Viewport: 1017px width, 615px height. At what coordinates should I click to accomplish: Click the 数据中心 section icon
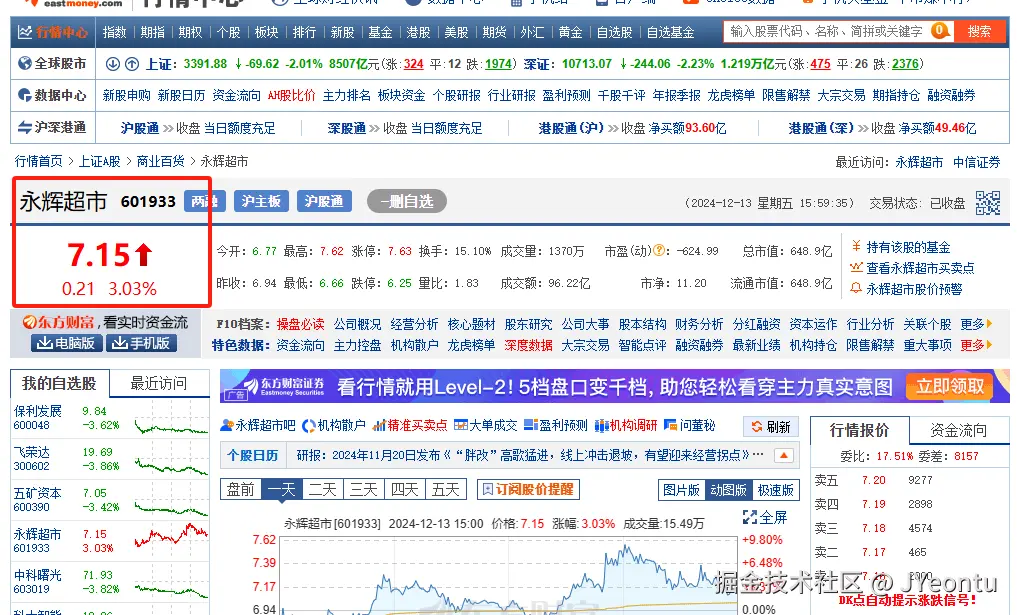25,95
